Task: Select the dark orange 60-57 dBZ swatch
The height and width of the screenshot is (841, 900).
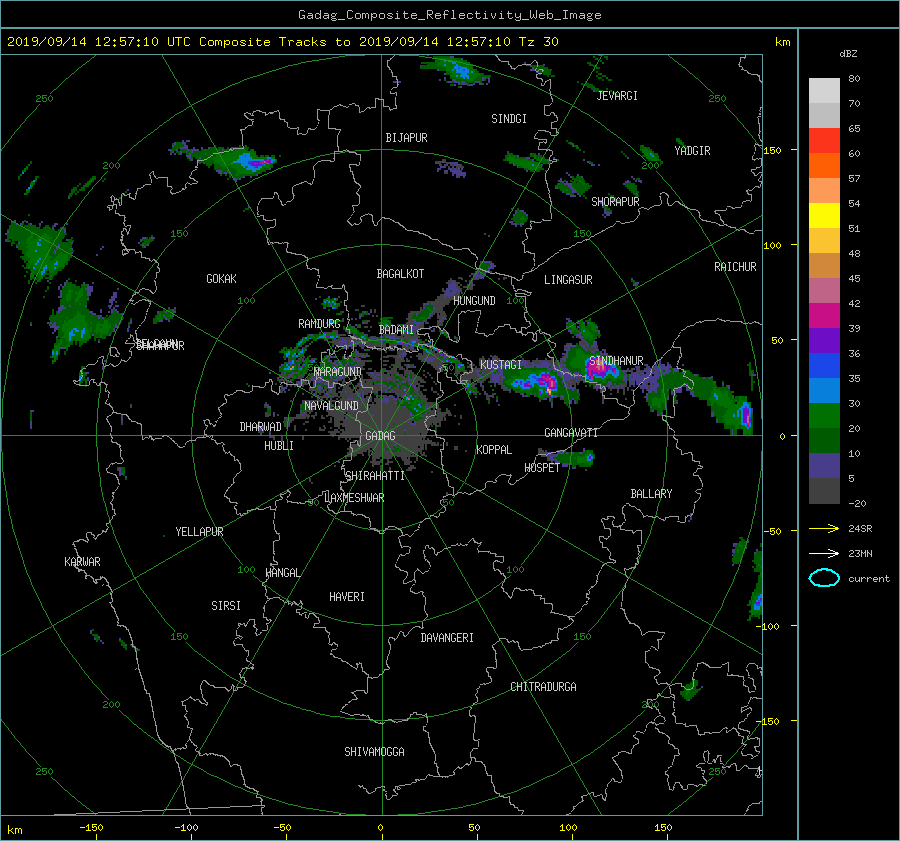Action: 824,165
